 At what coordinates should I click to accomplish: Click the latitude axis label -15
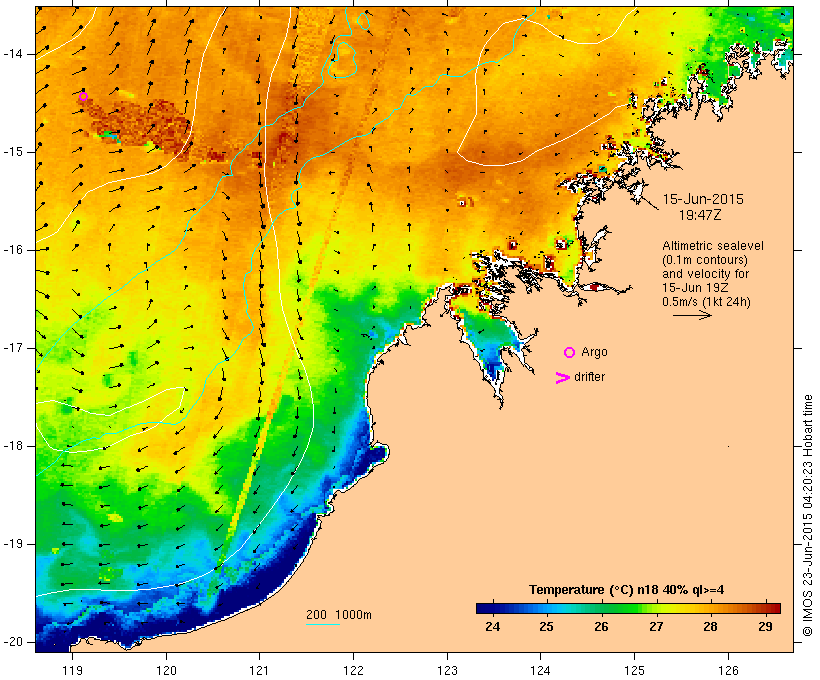click(x=12, y=152)
